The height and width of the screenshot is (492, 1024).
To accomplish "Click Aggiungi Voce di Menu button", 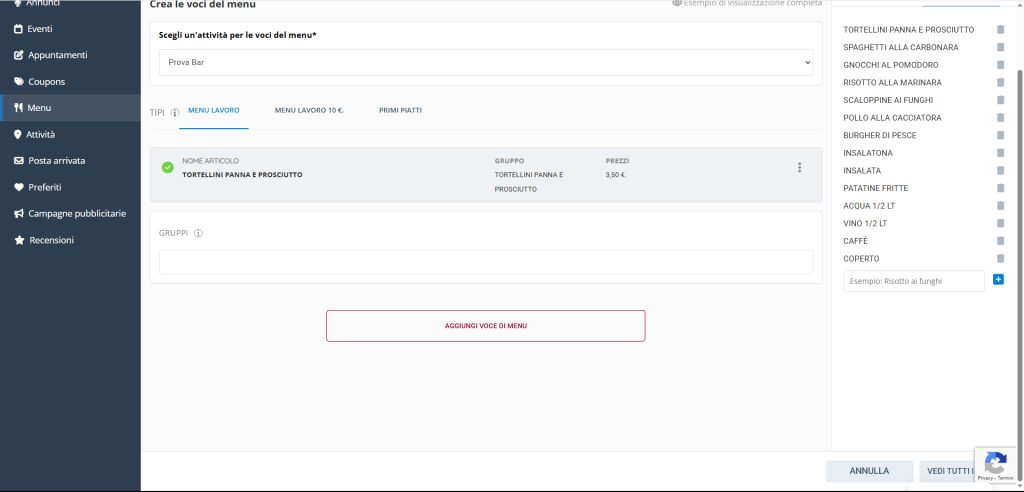I will pyautogui.click(x=485, y=326).
